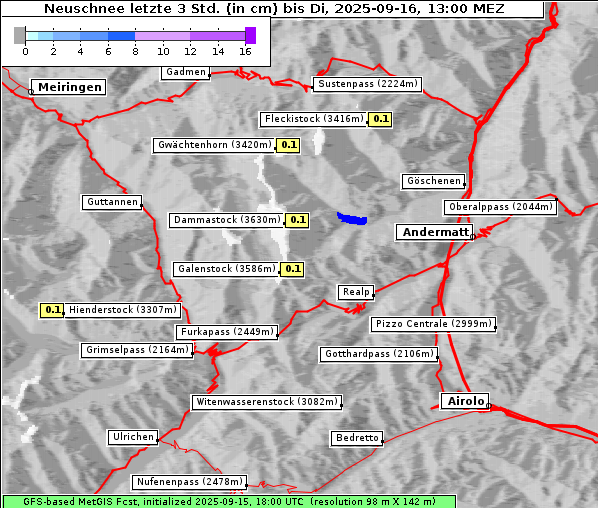This screenshot has width=598, height=508.
Task: Click the purple above-16 legend swatch
Action: click(x=251, y=35)
